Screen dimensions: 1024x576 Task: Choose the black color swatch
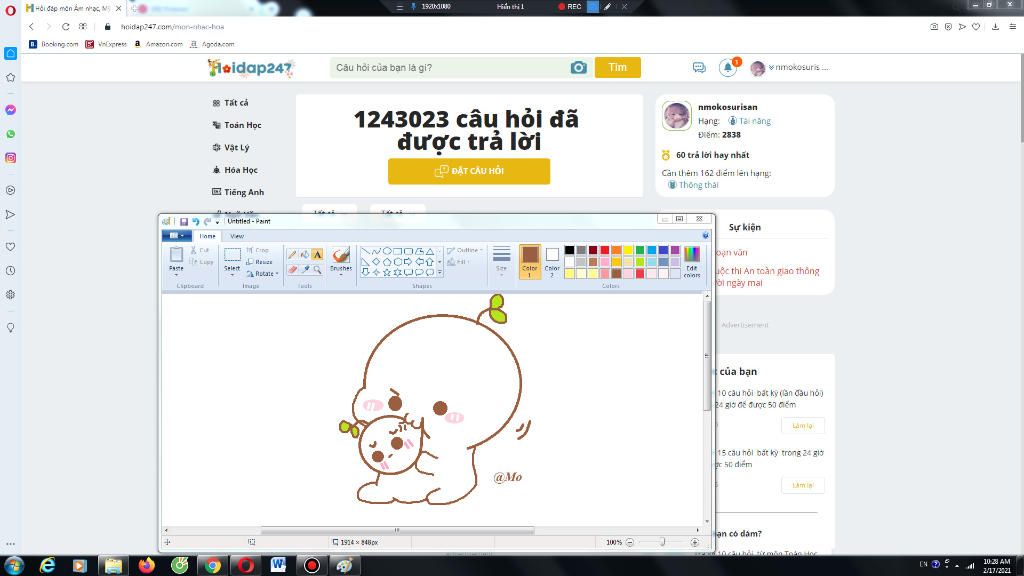(x=569, y=250)
